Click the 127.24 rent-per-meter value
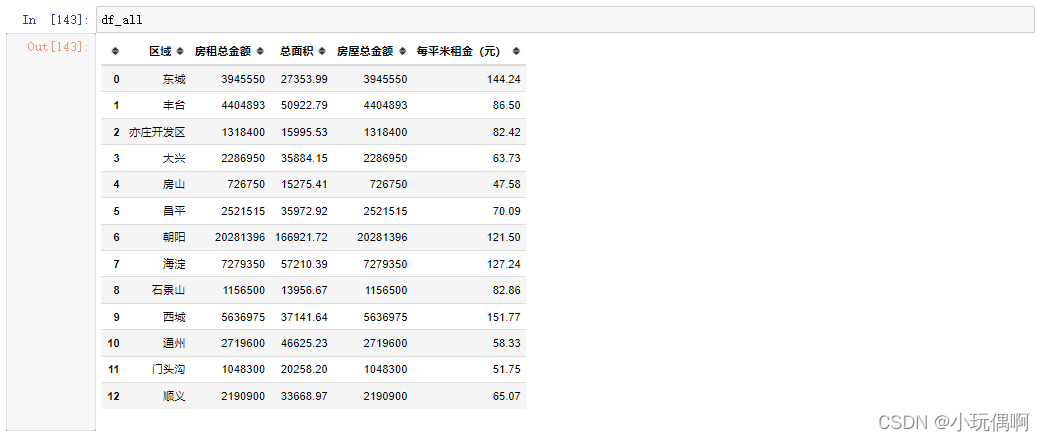 click(x=504, y=264)
